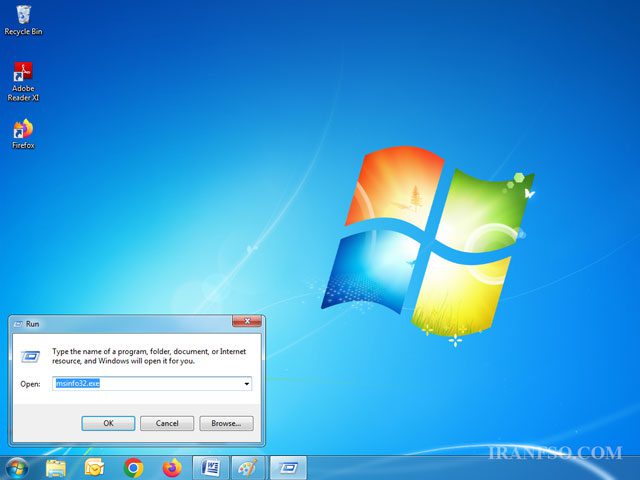Select the Run dialog taskbar button

pyautogui.click(x=288, y=468)
